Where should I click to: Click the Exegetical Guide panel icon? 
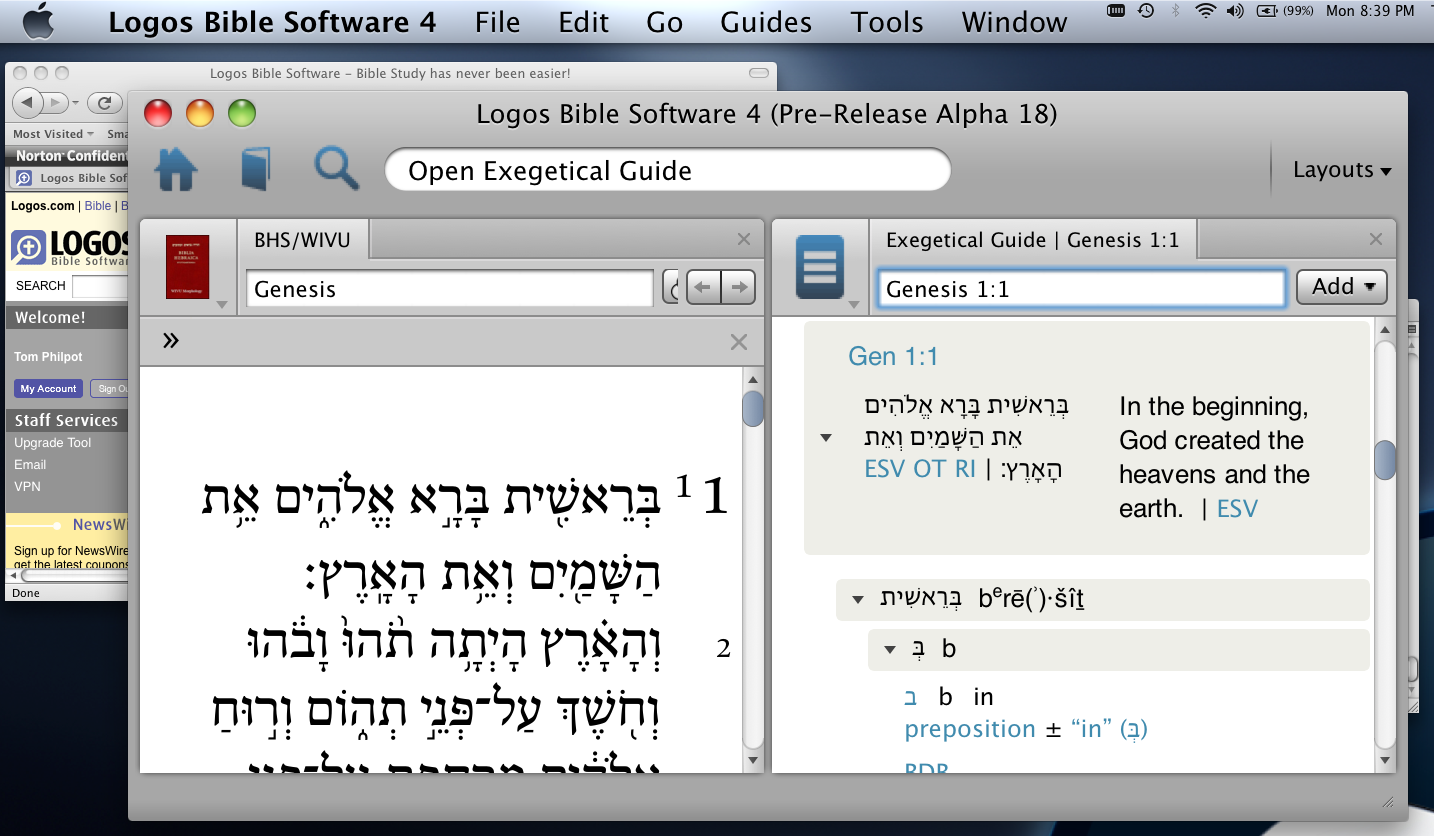(x=819, y=267)
